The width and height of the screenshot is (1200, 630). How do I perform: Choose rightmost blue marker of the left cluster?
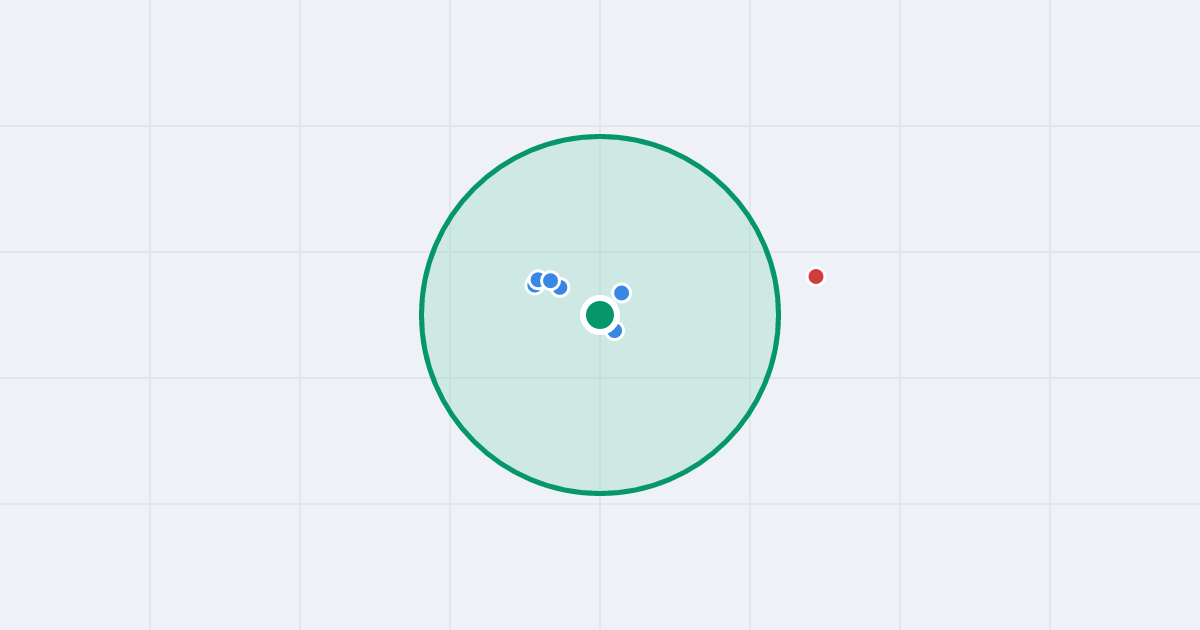click(x=561, y=288)
